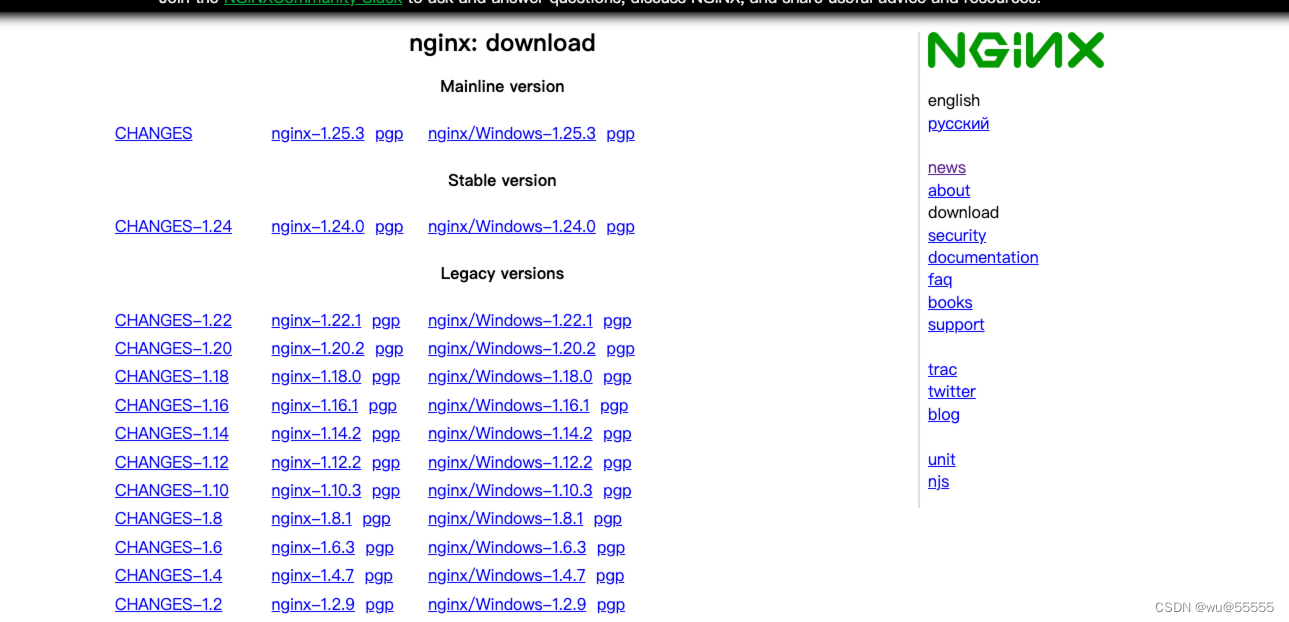Open CHANGES-1.10 link

point(172,490)
